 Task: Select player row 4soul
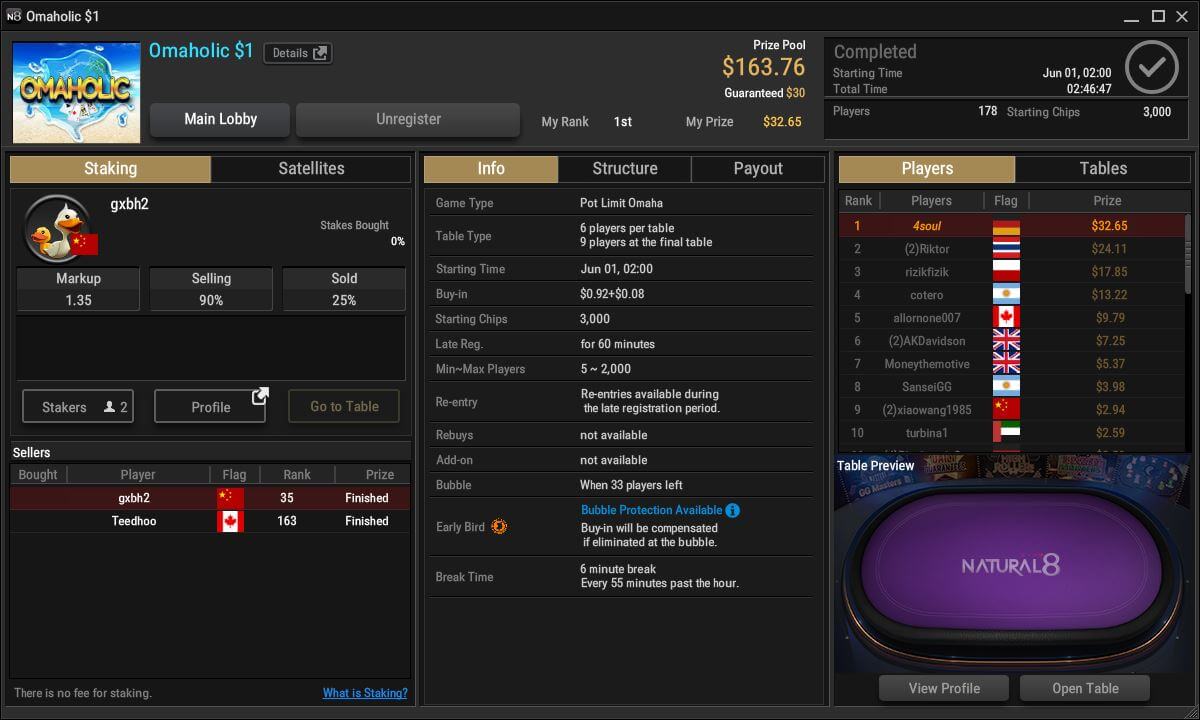[1011, 226]
